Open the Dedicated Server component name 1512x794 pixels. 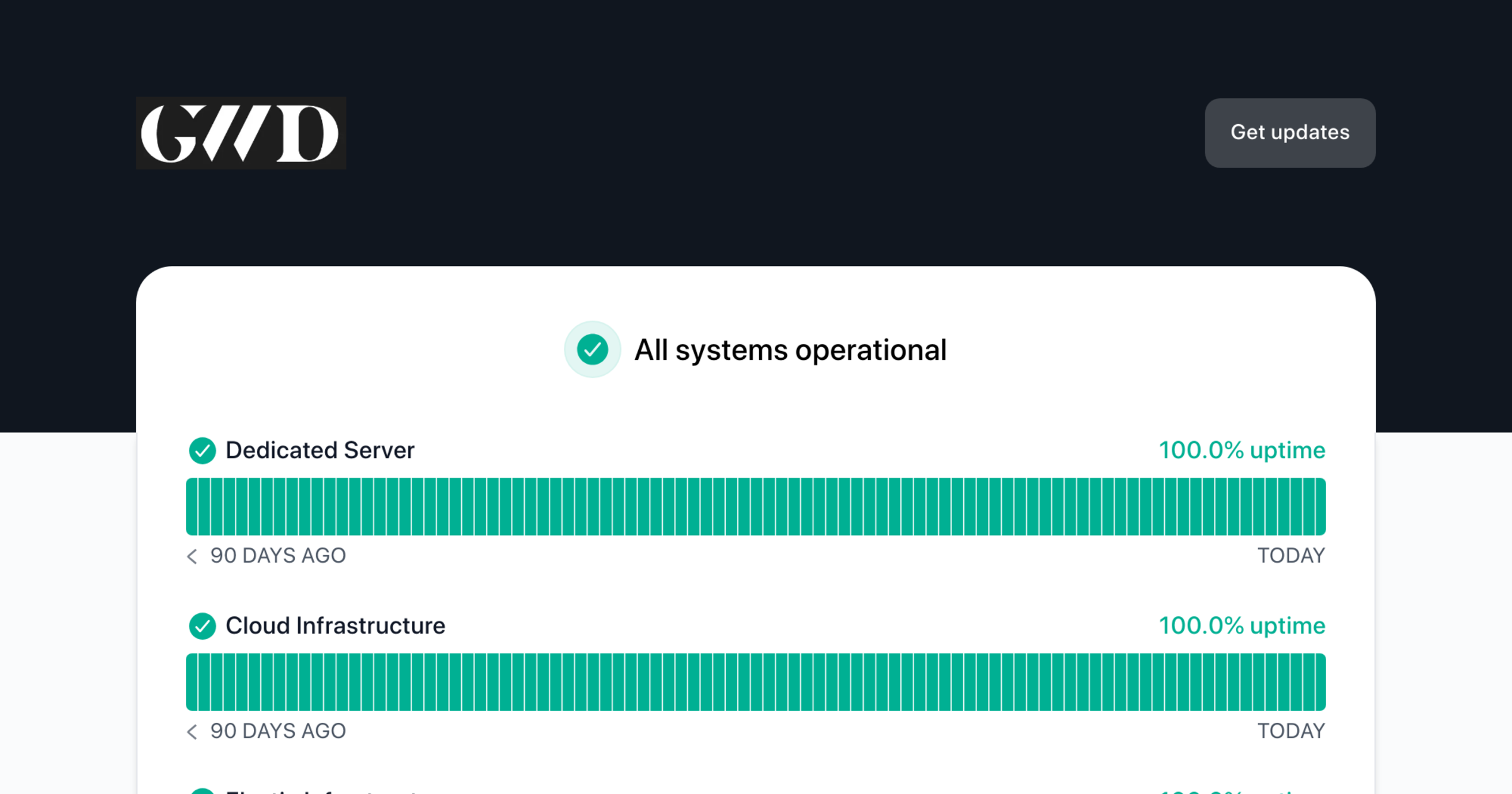point(319,451)
